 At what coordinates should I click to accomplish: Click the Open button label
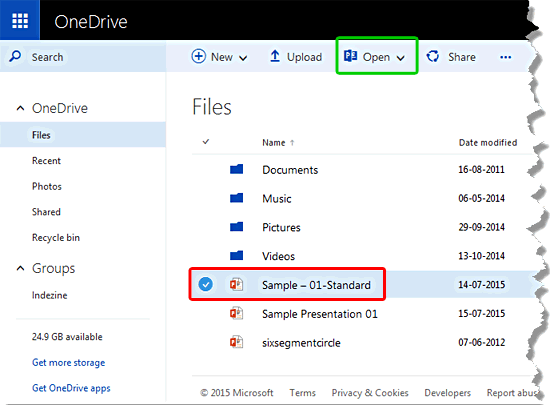pyautogui.click(x=376, y=57)
